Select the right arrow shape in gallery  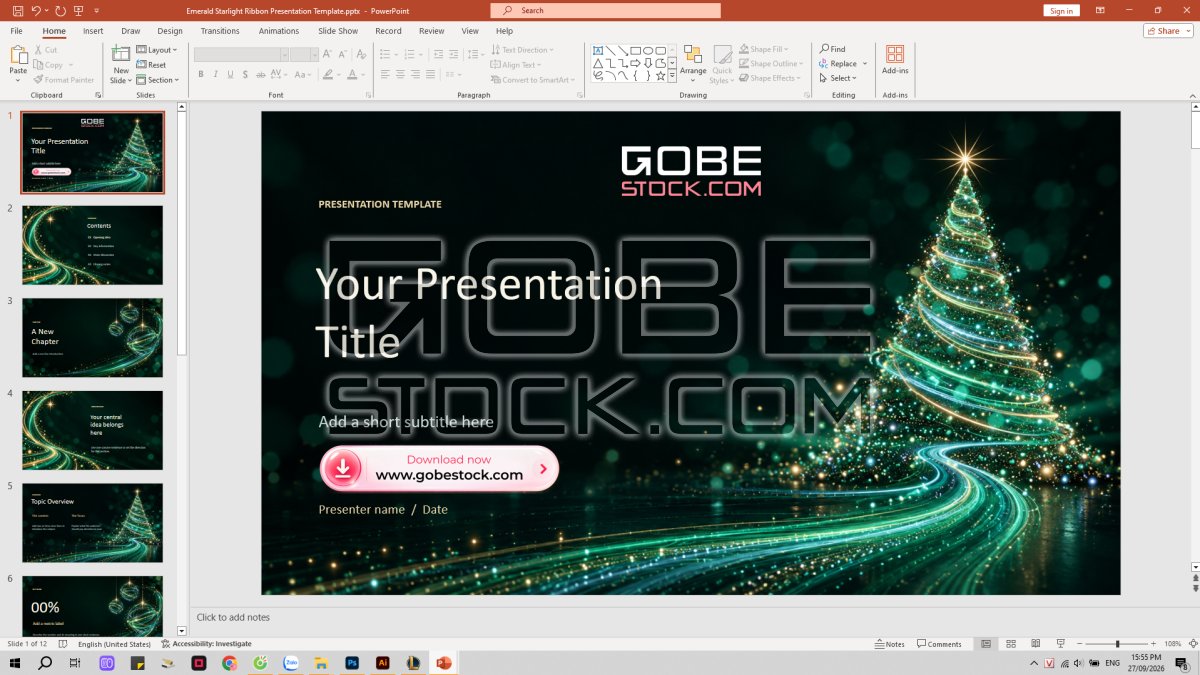coord(635,62)
